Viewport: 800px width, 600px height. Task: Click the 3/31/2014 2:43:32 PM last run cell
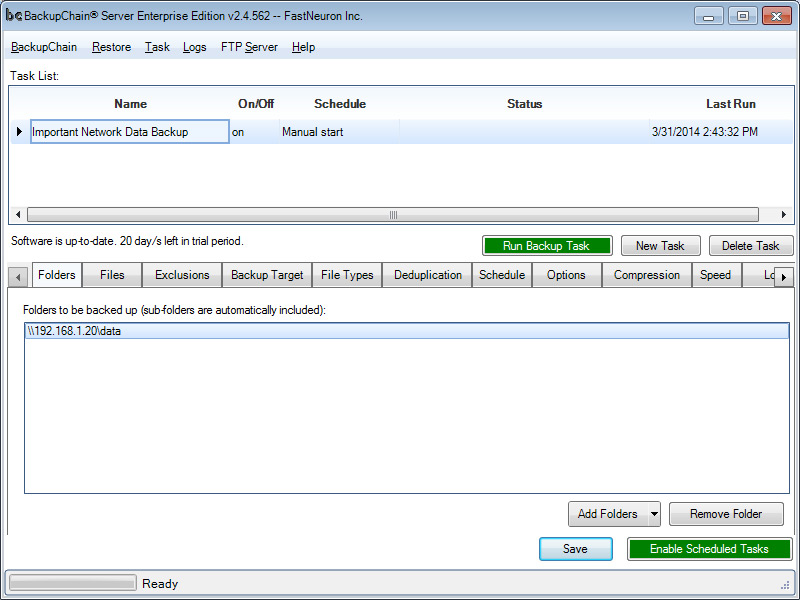pos(721,132)
